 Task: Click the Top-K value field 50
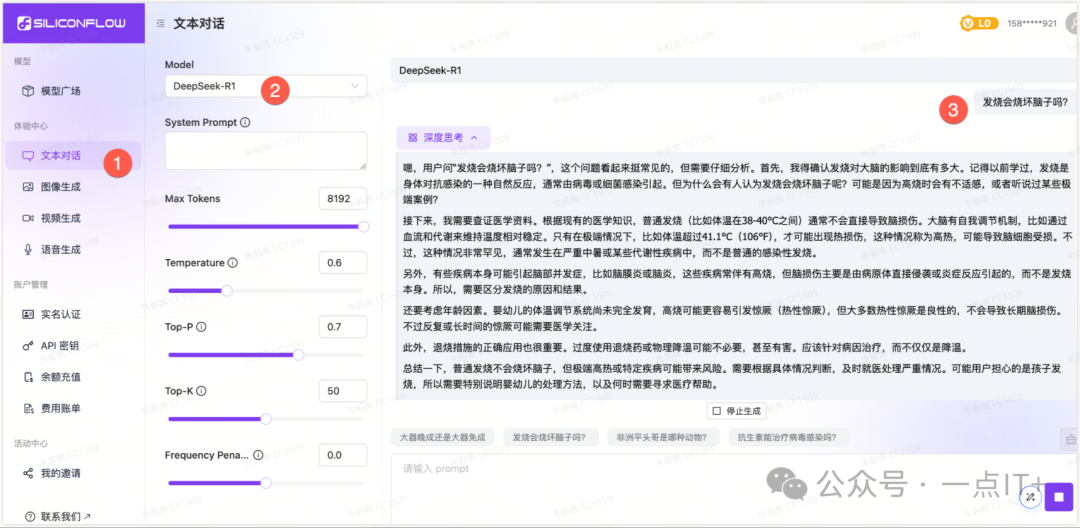coord(342,391)
